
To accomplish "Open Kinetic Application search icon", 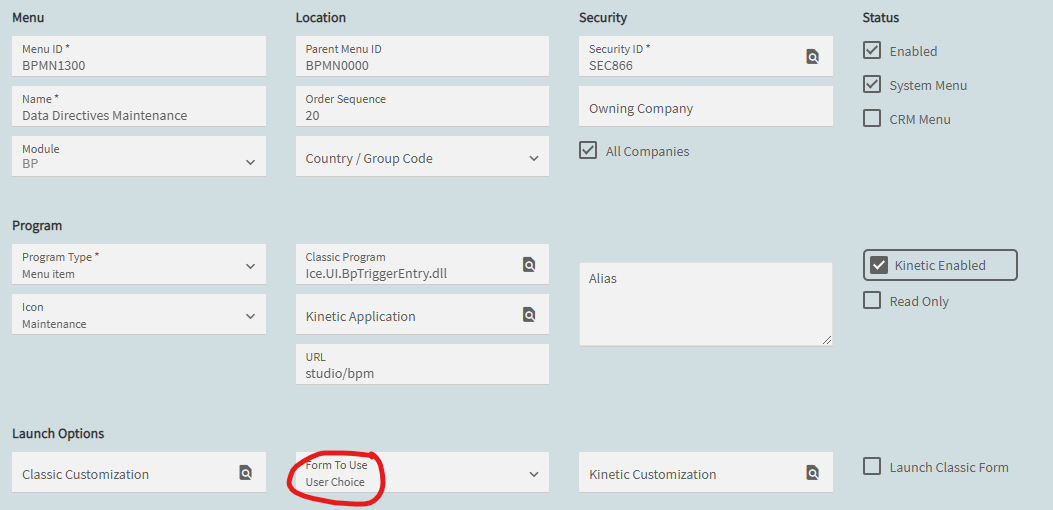I will [x=529, y=314].
